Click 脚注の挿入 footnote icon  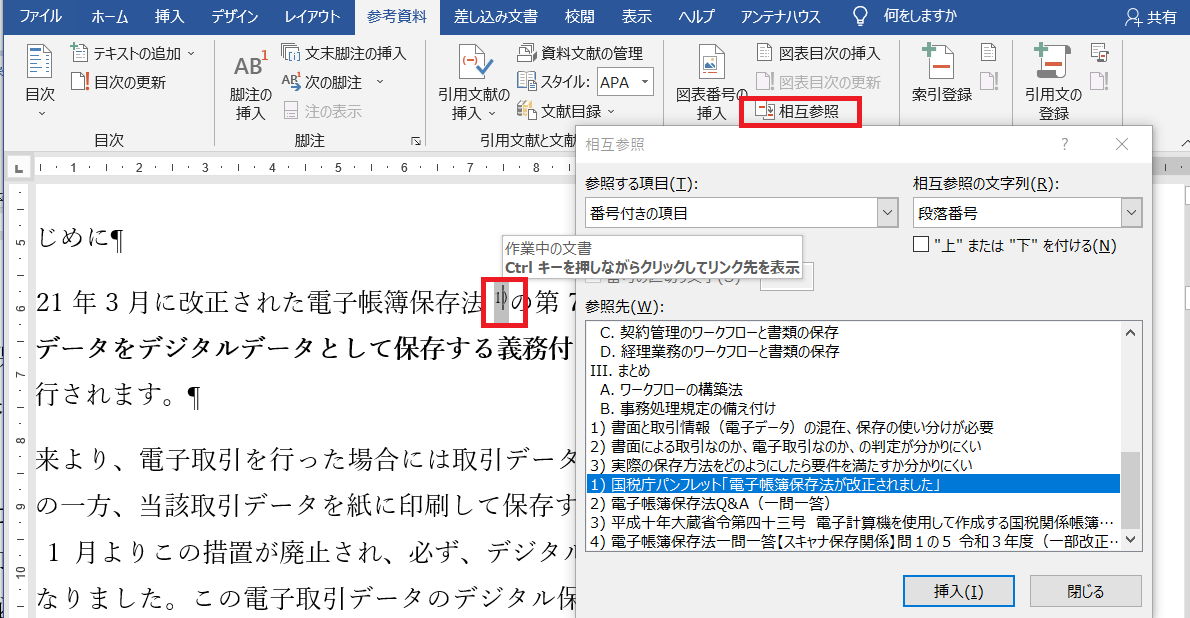(250, 68)
